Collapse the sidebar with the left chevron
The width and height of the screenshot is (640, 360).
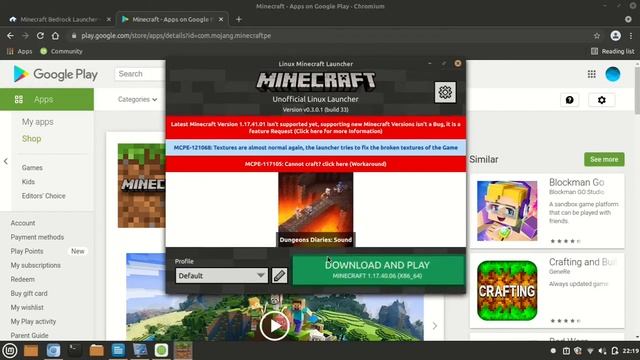6,162
